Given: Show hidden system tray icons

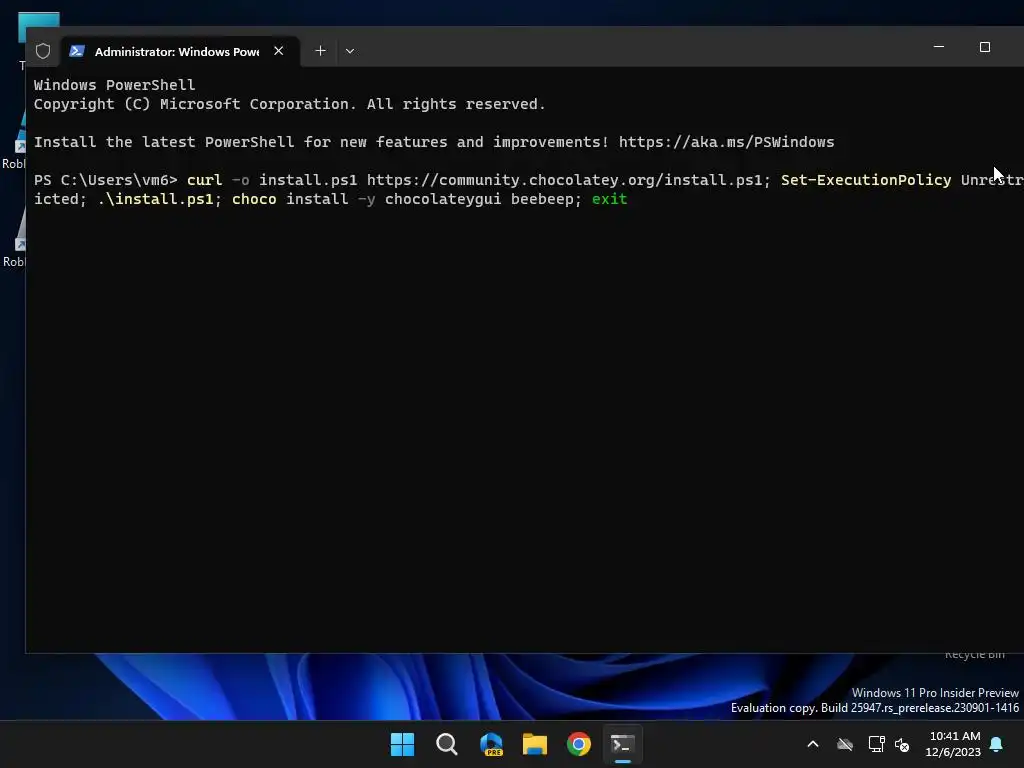Looking at the screenshot, I should (813, 744).
